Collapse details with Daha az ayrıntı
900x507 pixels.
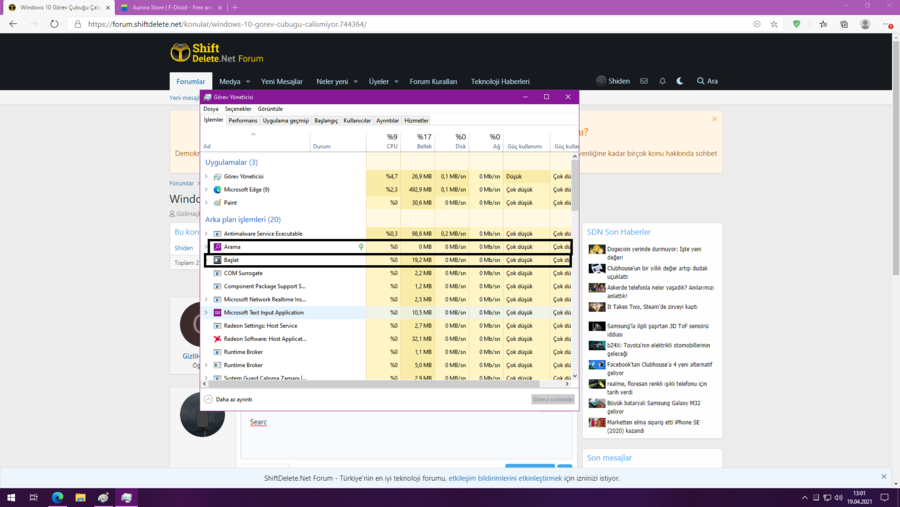click(x=228, y=399)
